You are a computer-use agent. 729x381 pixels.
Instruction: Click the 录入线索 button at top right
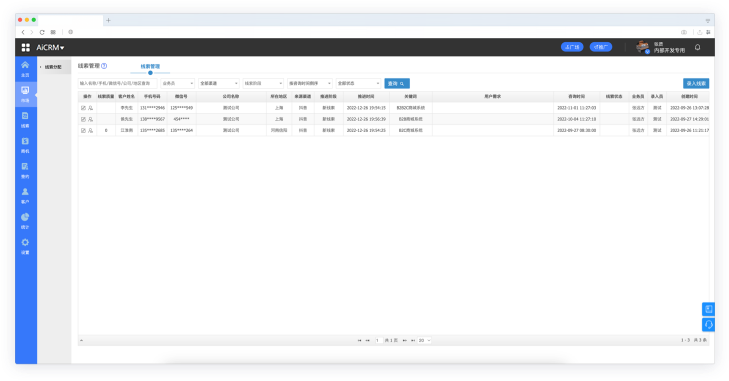(x=696, y=83)
